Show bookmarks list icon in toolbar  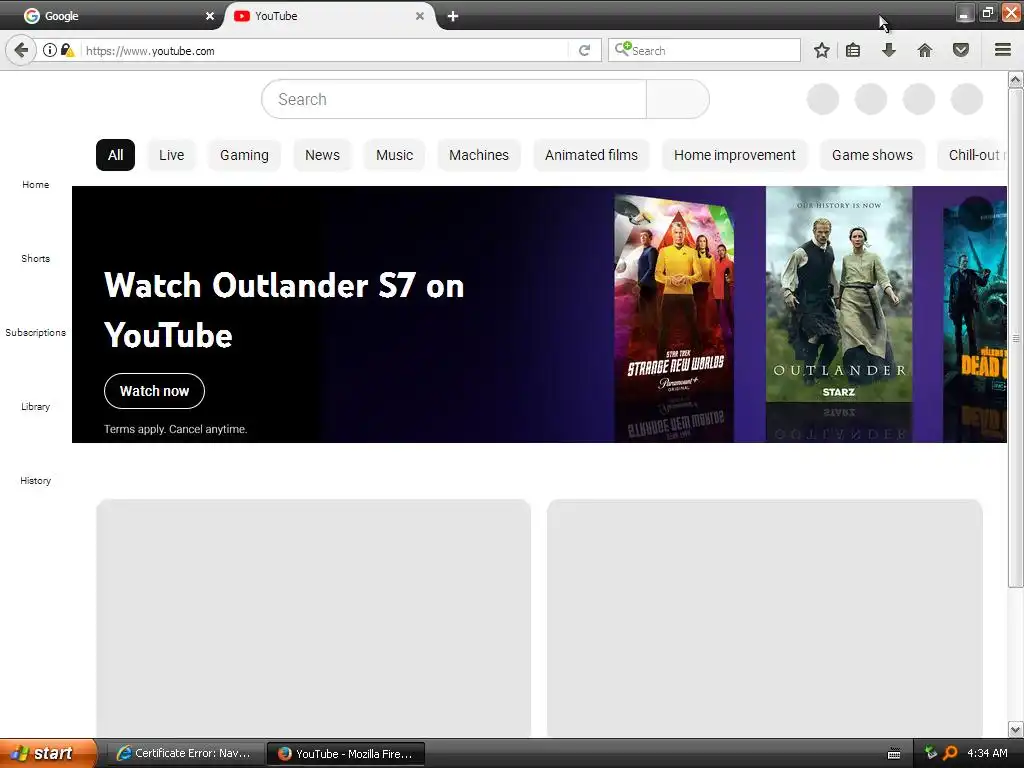853,50
